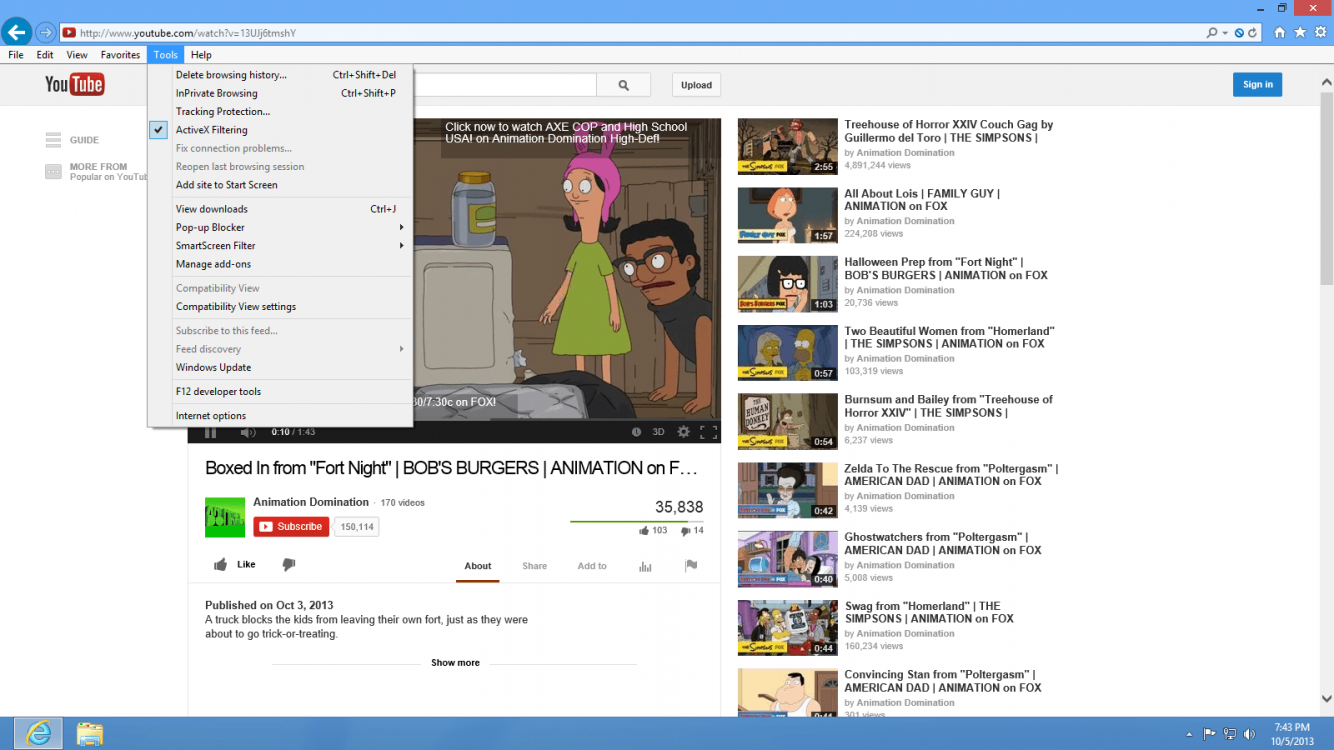Click the Action Center flag tray icon

click(x=1209, y=734)
